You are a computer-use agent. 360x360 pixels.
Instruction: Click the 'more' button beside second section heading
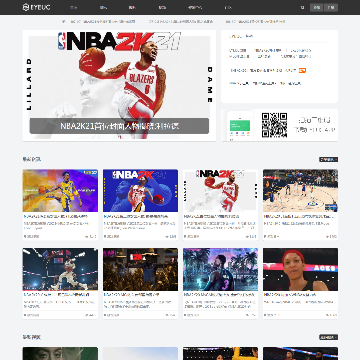click(x=328, y=337)
